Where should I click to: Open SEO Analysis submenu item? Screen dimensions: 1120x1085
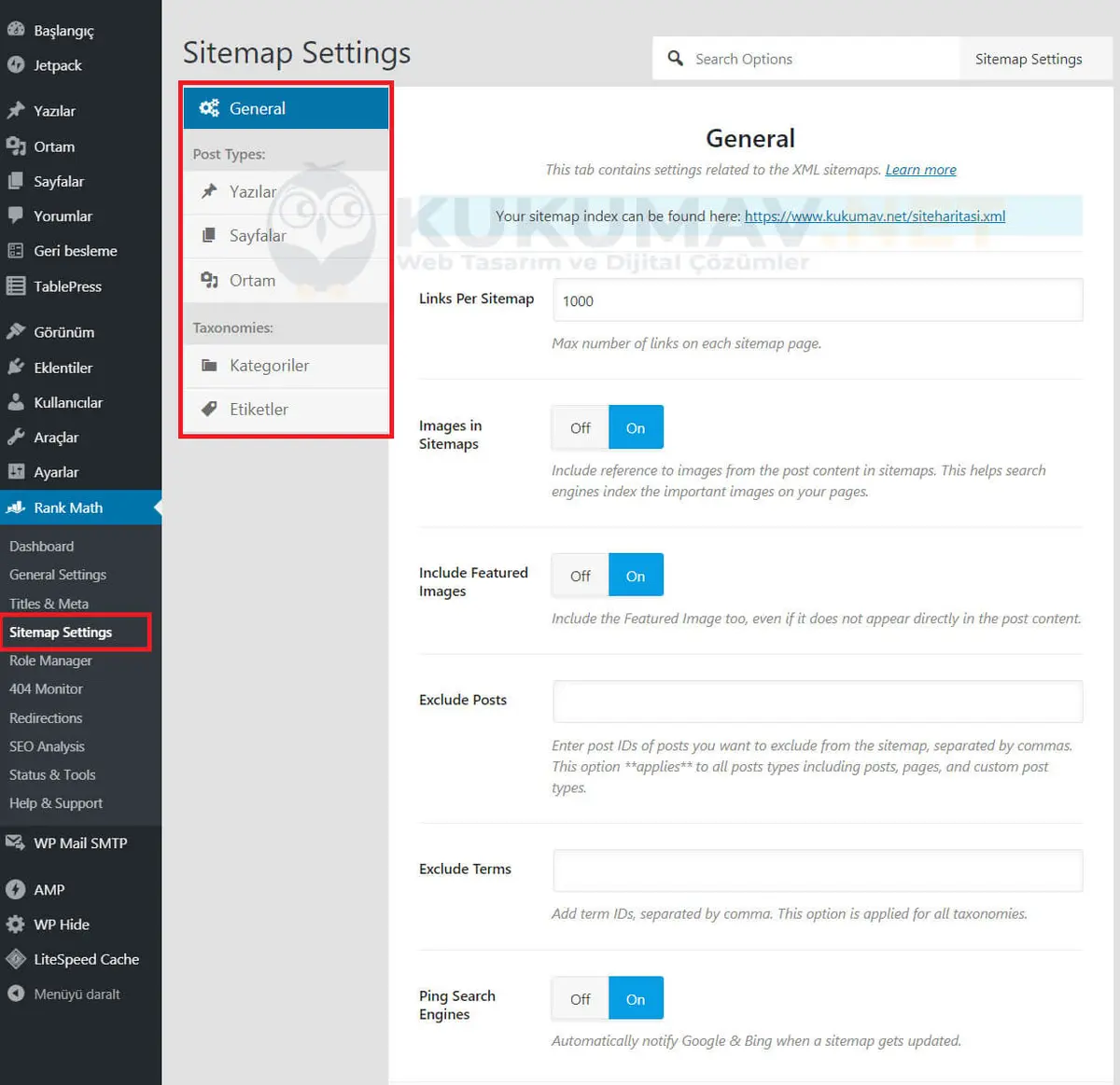47,746
